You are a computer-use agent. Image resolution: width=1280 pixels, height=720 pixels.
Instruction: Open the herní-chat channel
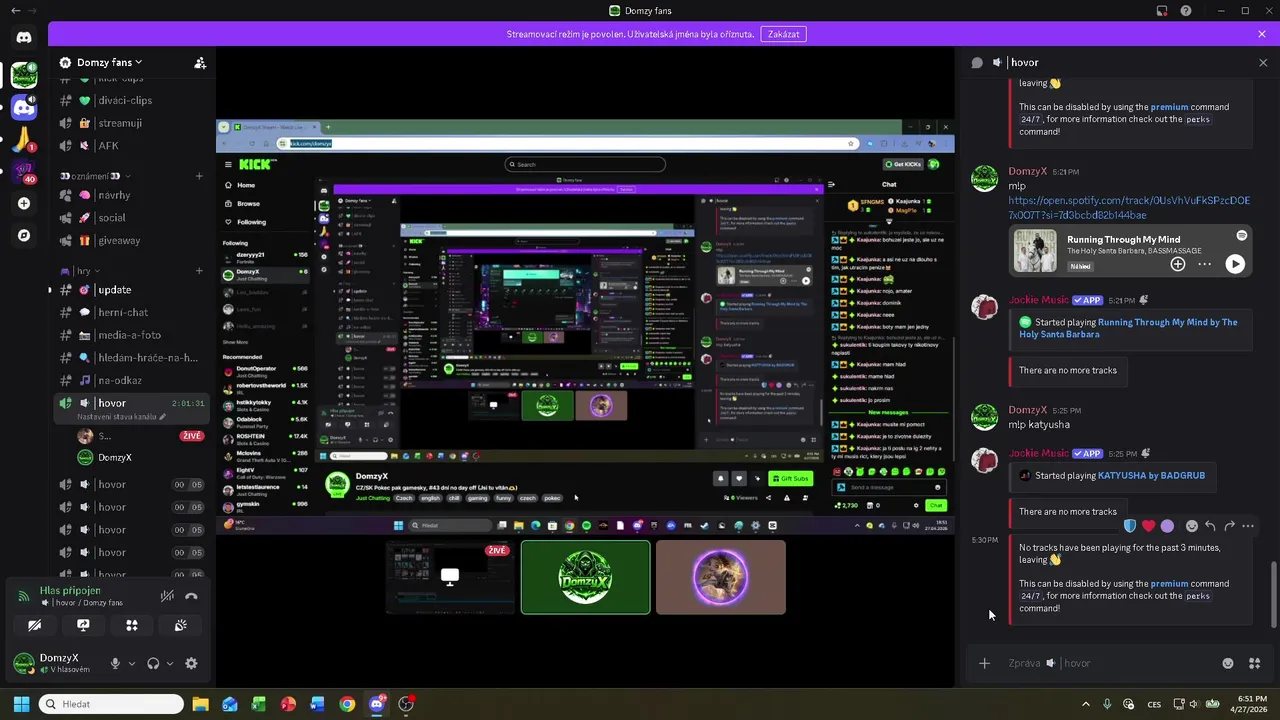click(132, 312)
